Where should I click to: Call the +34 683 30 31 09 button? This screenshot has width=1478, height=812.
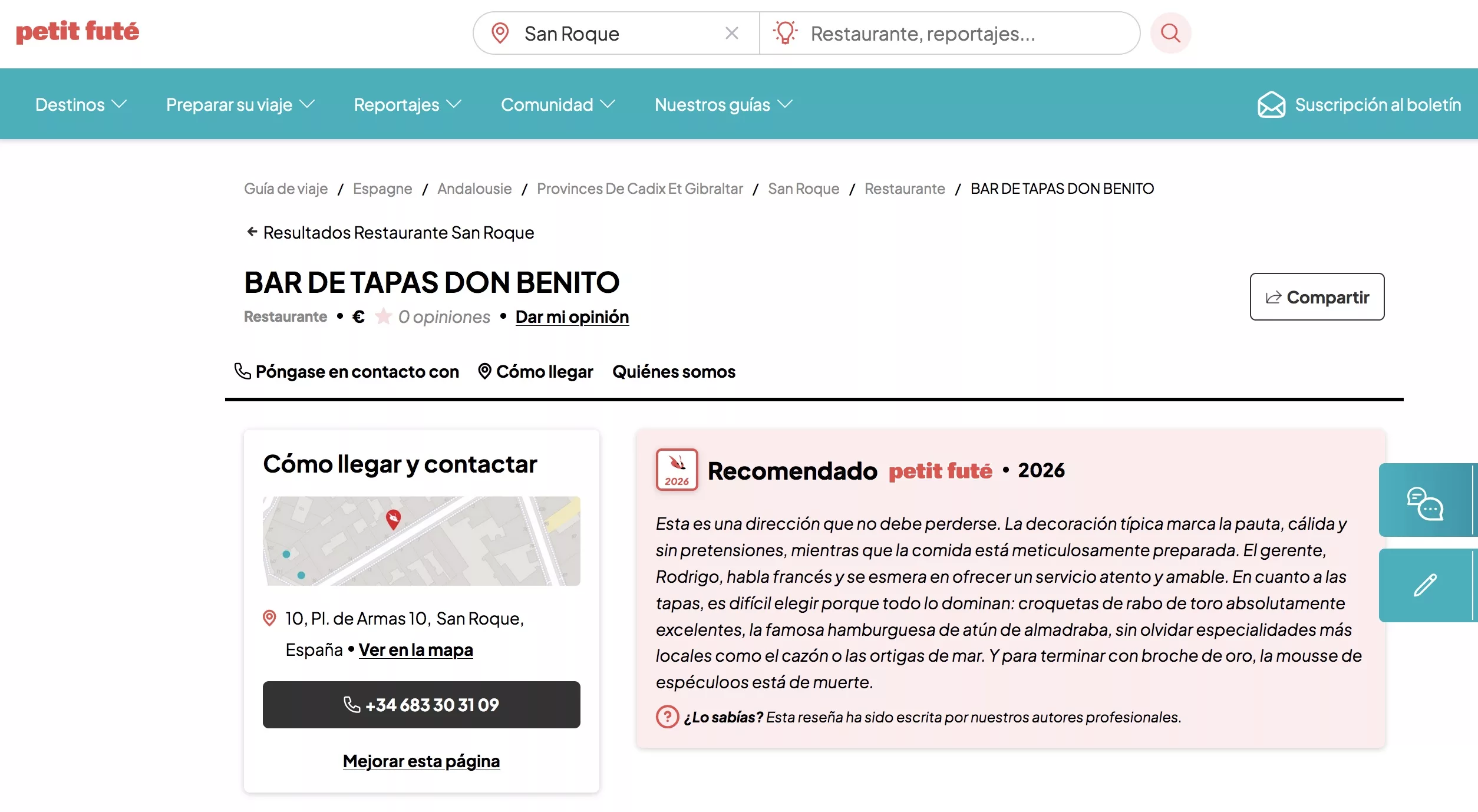click(x=421, y=705)
